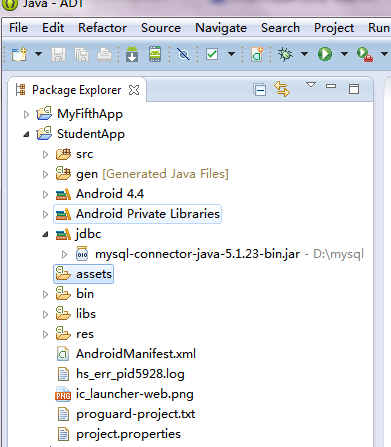Open the New wizard dropdown arrow

39,54
